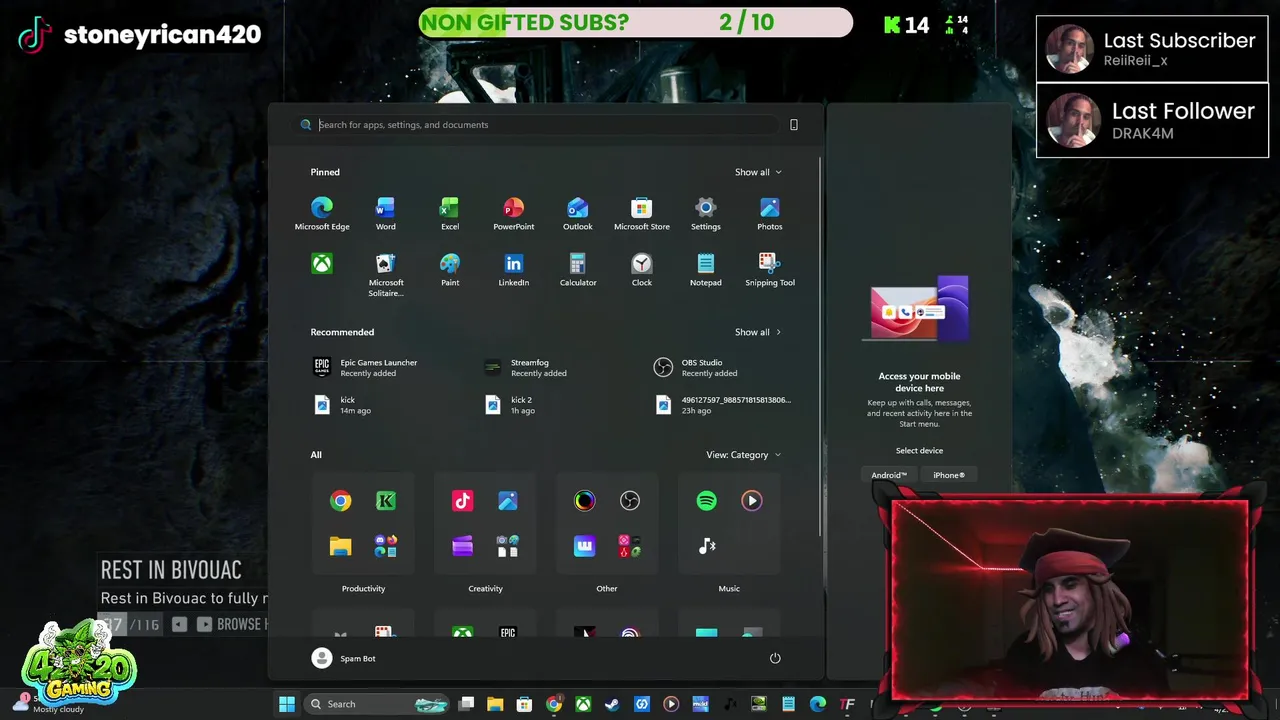Toggle the mobile device side panel icon
1280x720 pixels.
[794, 125]
